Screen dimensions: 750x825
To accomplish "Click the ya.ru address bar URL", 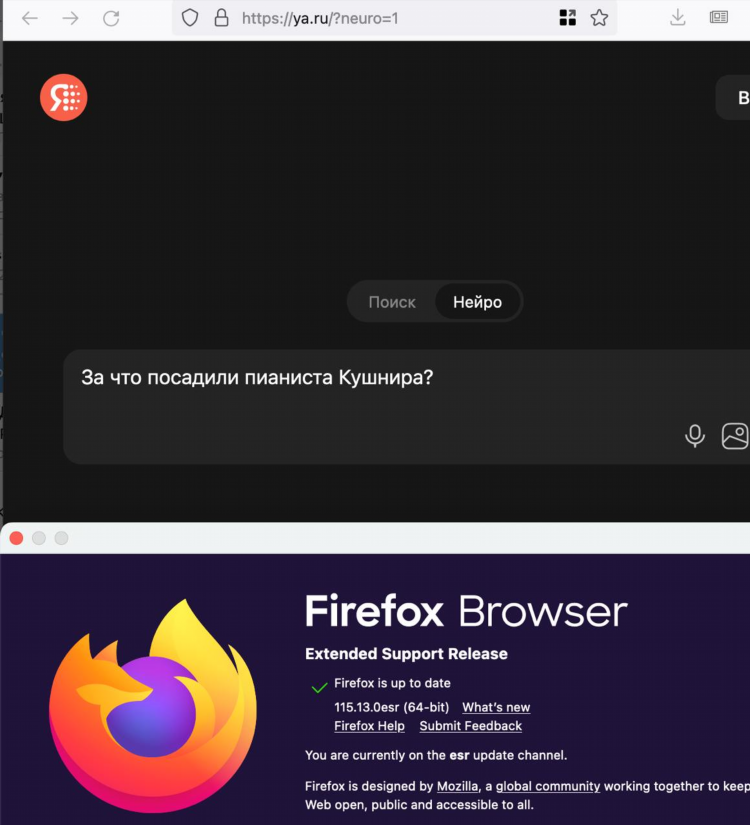I will click(320, 18).
